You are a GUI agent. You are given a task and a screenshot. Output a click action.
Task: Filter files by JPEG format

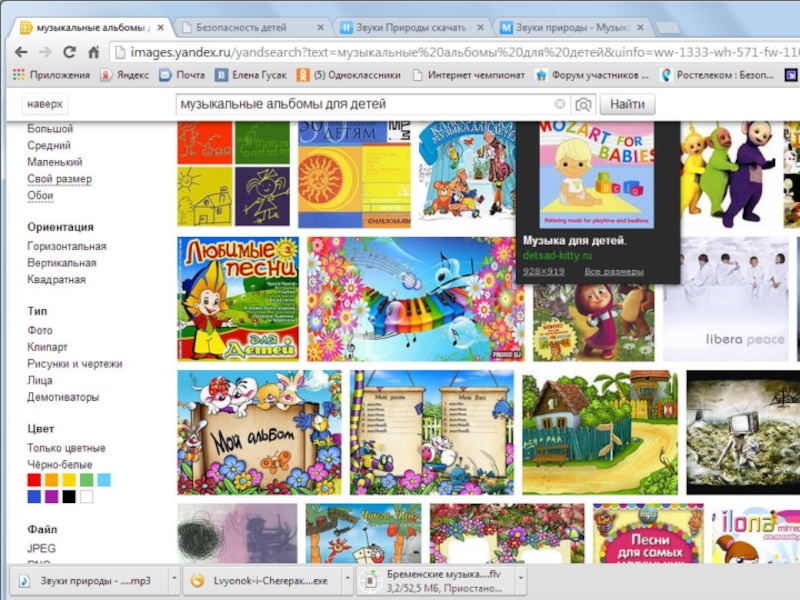tap(41, 549)
